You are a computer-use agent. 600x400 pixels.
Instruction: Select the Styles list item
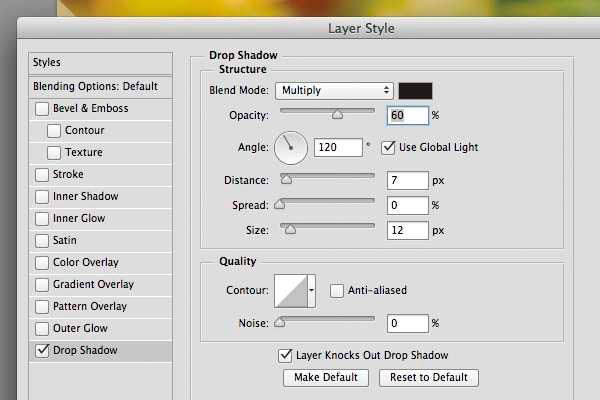tap(100, 63)
